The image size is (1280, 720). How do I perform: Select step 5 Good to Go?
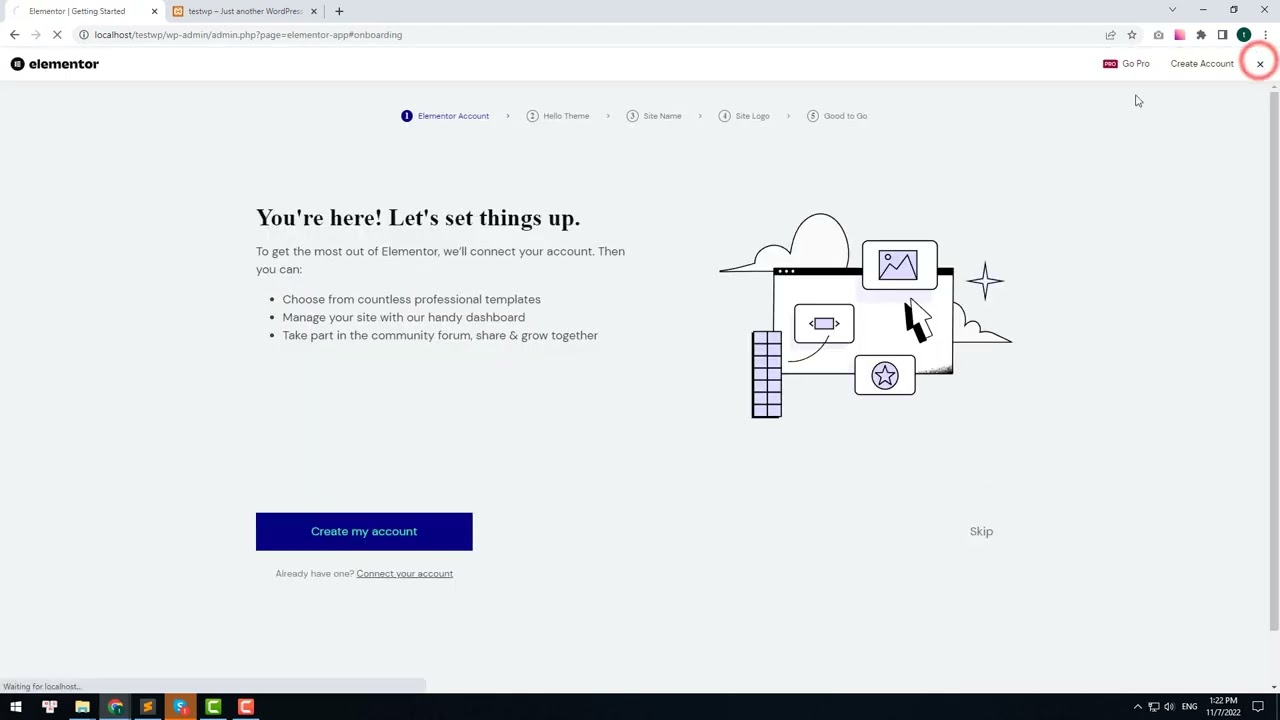[x=837, y=116]
